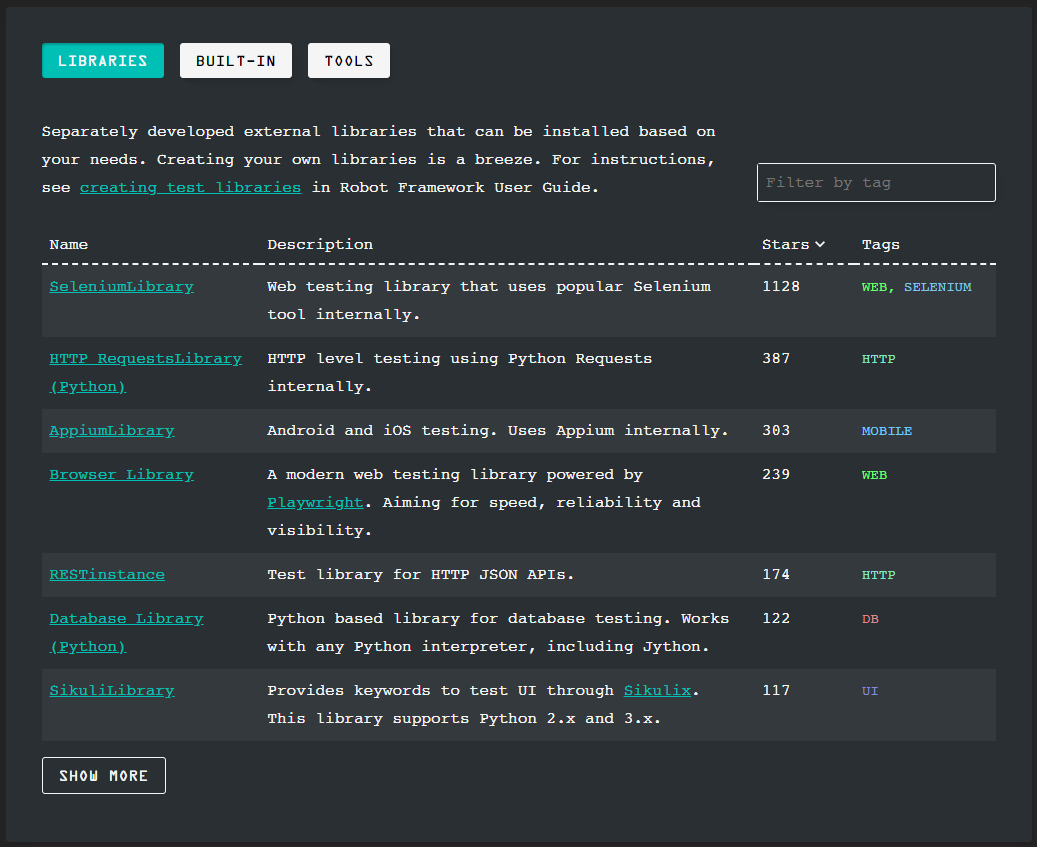The image size is (1037, 847).
Task: Open the creating test libraries guide link
Action: (x=190, y=187)
